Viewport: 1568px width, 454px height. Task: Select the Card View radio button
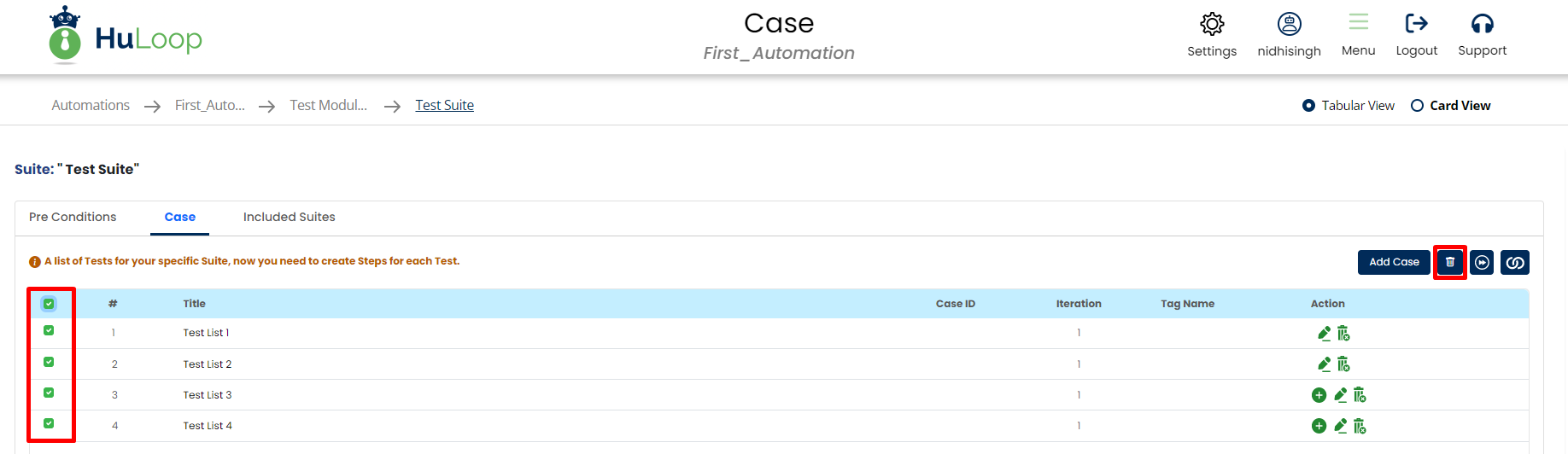(x=1417, y=106)
